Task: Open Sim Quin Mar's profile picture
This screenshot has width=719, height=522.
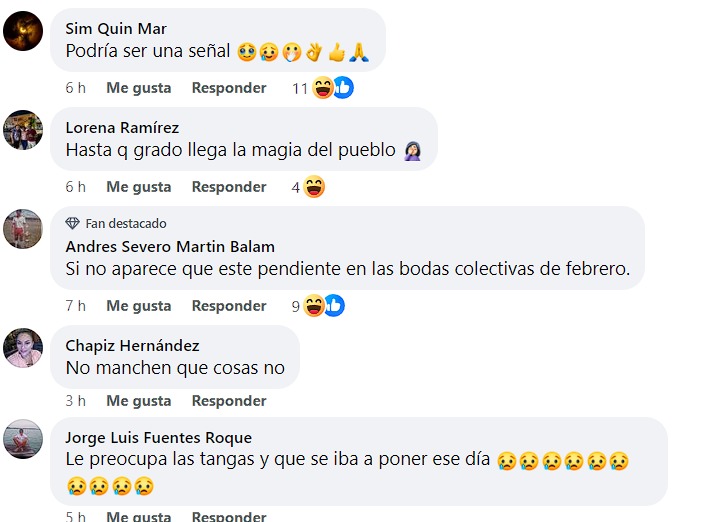Action: pos(23,31)
